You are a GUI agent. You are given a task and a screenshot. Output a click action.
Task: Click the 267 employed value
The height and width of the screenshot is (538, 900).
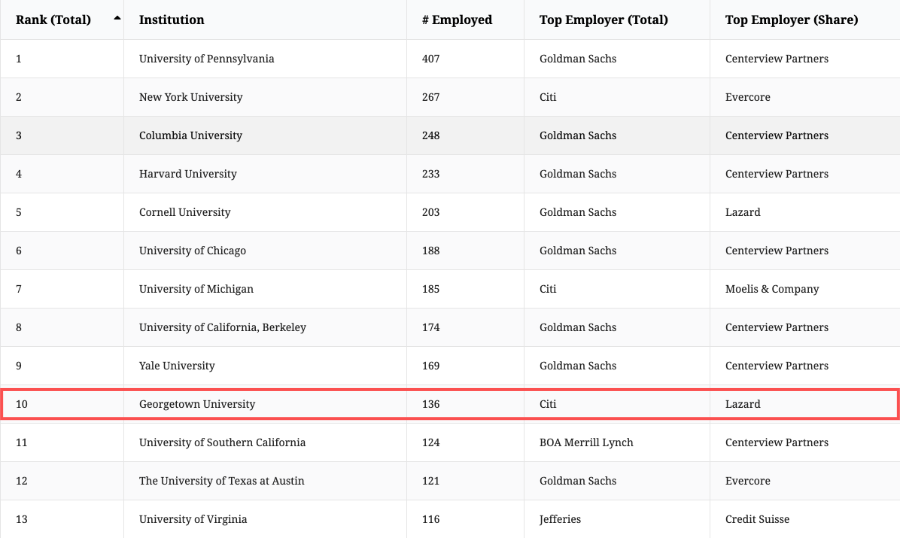pos(430,97)
